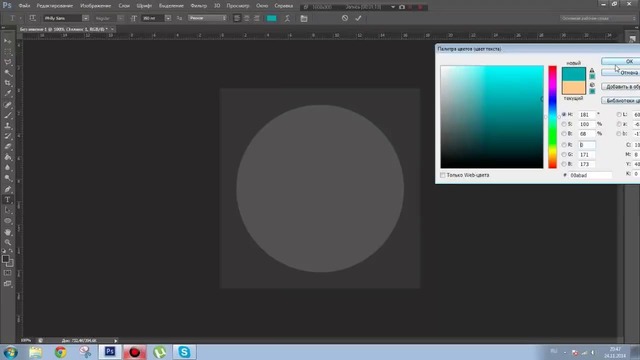Select the G green radio button
The image size is (640, 360).
564,155
